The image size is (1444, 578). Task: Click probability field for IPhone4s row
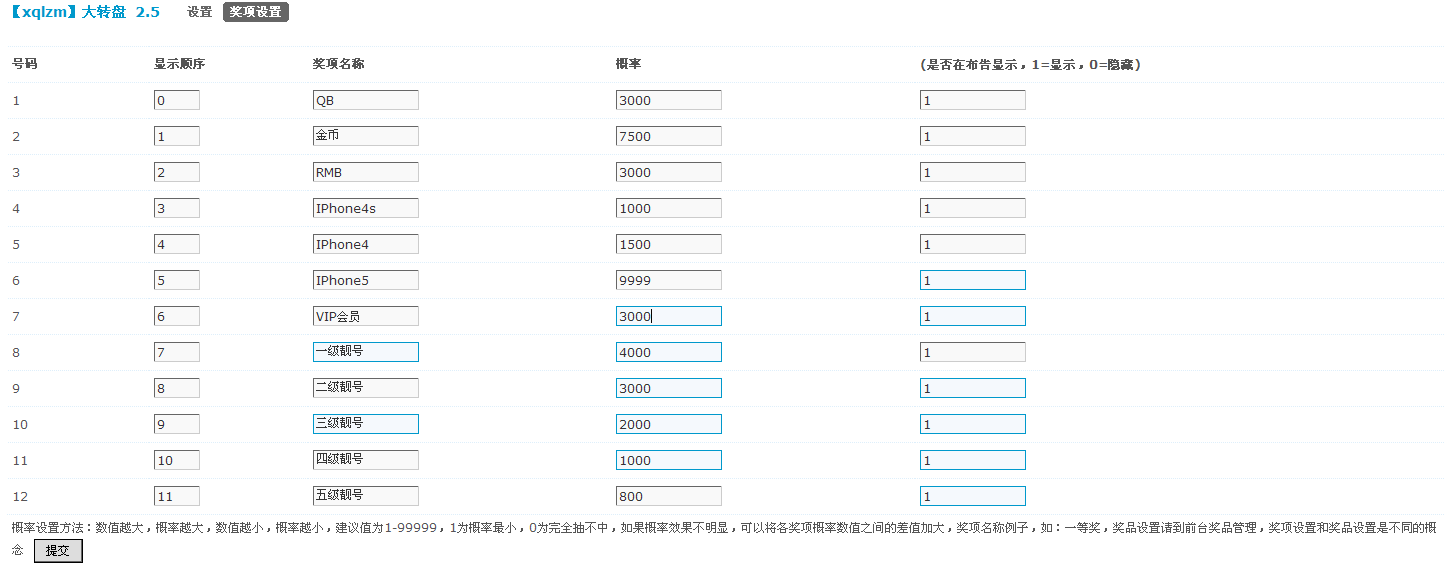[x=669, y=208]
